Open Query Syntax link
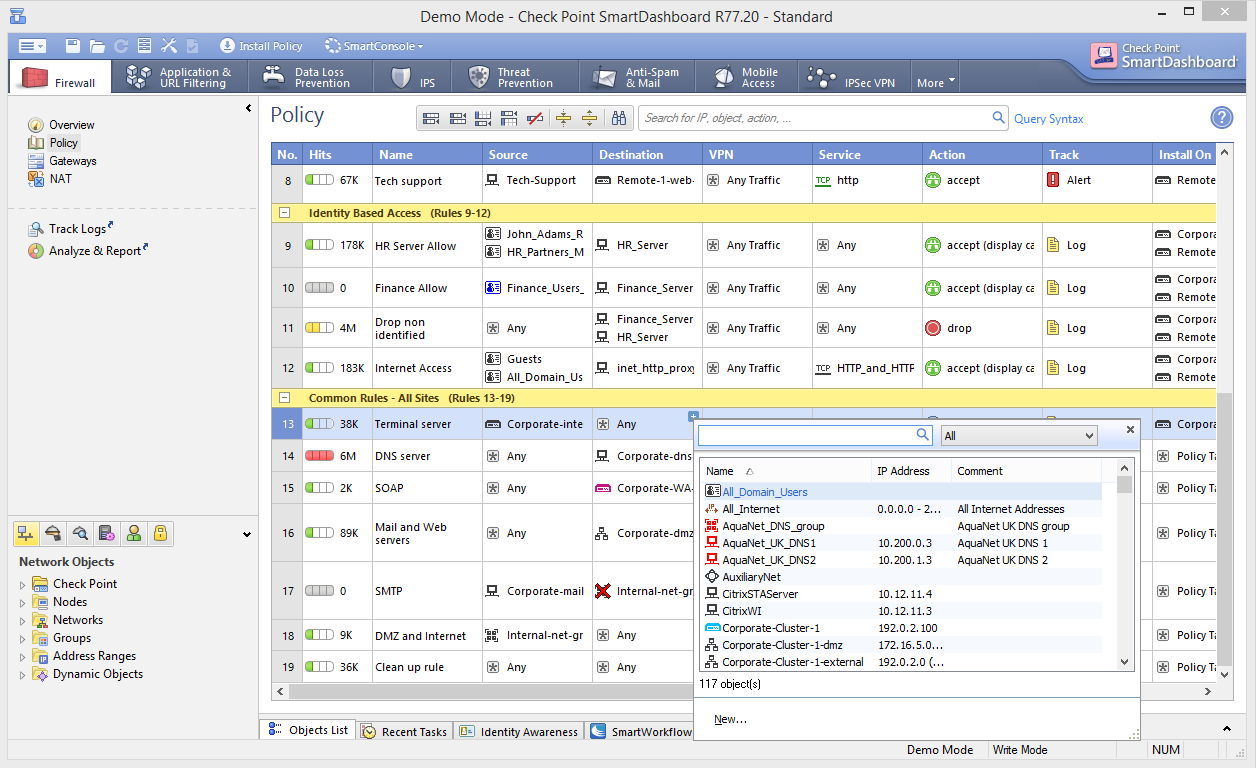Image resolution: width=1256 pixels, height=768 pixels. point(1049,119)
